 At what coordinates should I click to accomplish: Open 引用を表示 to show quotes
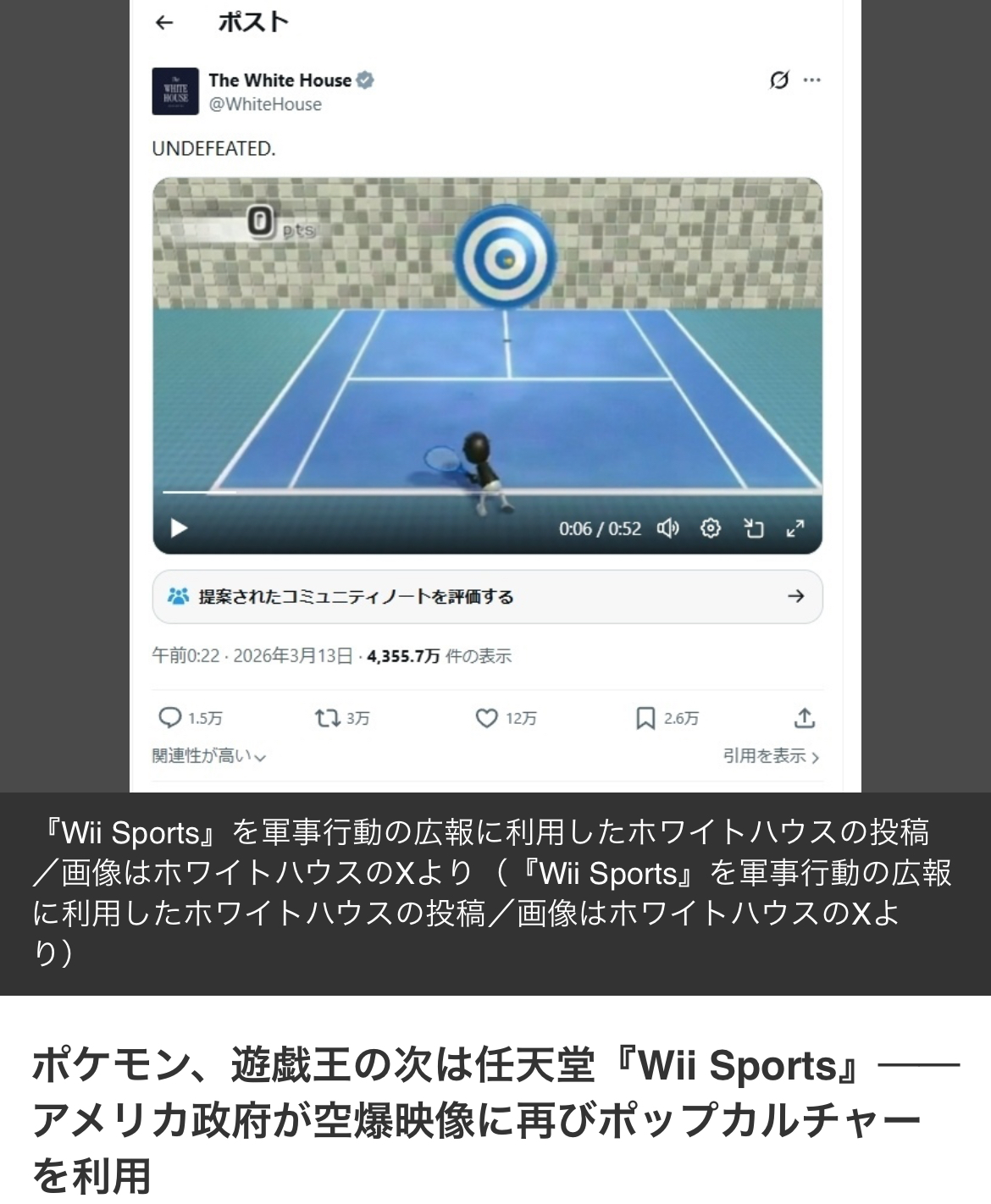[x=771, y=756]
